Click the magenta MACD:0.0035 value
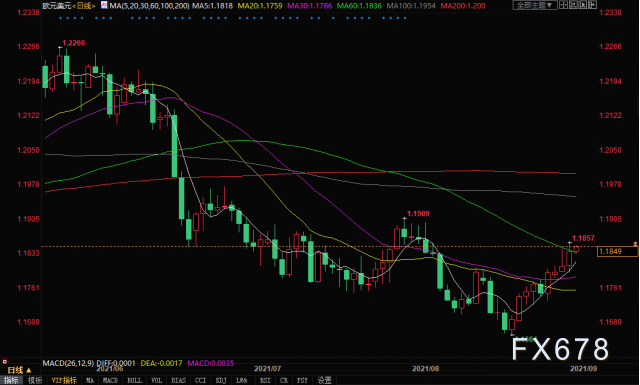This screenshot has width=640, height=385. 211,363
